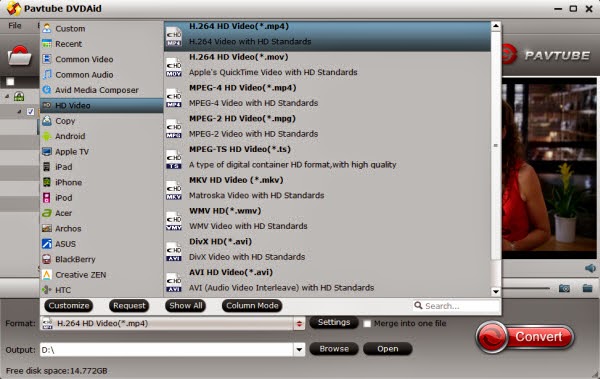Image resolution: width=600 pixels, height=379 pixels.
Task: Choose MPEG-2 HD Video(*.mpg) format
Action: [327, 129]
